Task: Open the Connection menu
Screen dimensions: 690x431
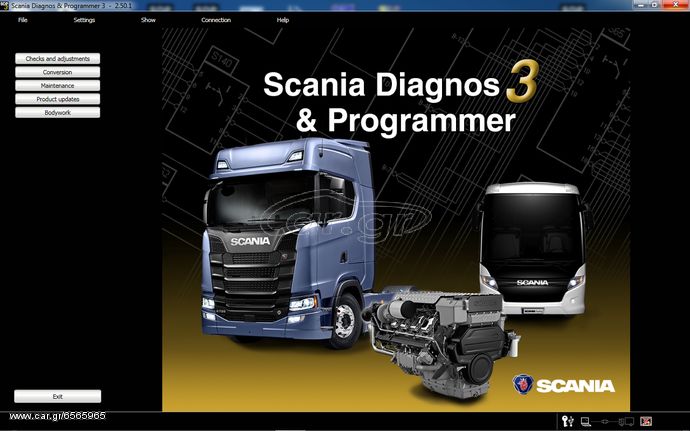Action: pos(216,20)
